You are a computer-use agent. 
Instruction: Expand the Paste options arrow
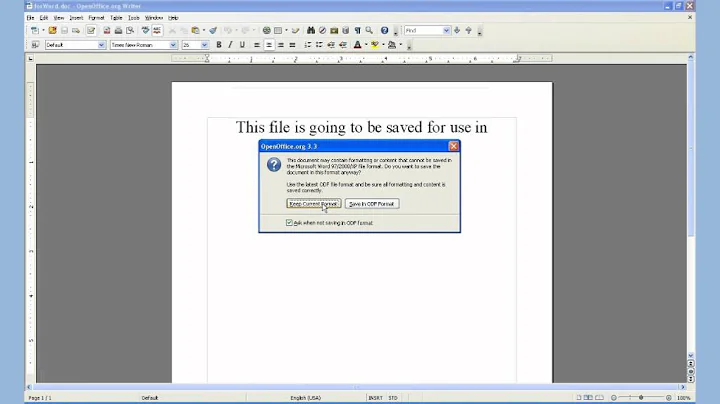pyautogui.click(x=204, y=30)
